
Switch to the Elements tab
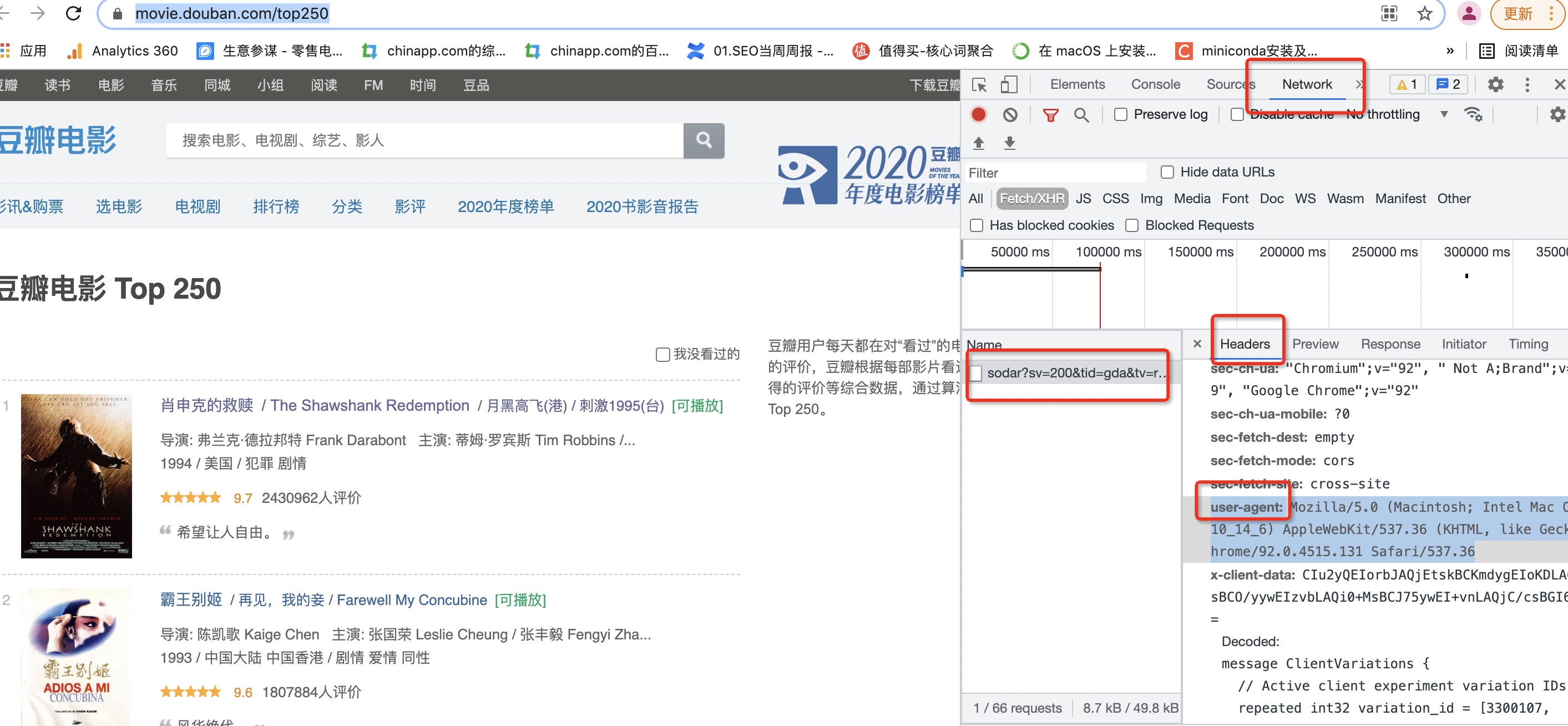pyautogui.click(x=1078, y=85)
